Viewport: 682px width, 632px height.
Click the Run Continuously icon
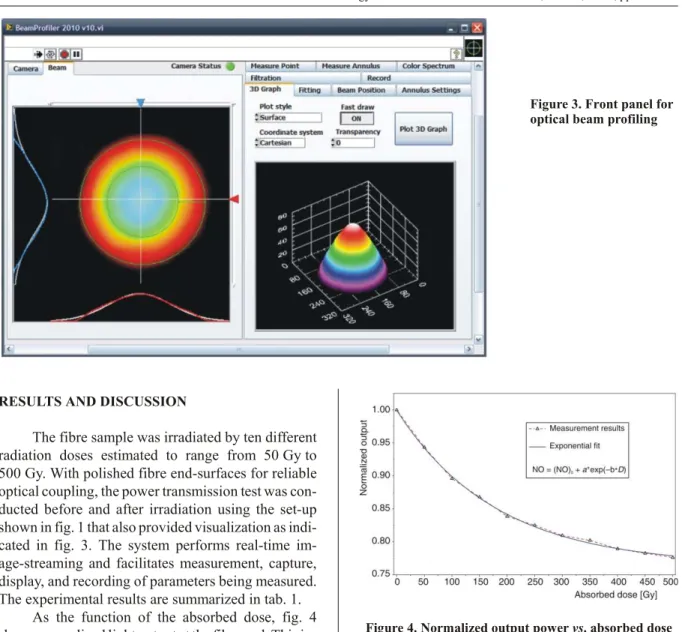(51, 54)
